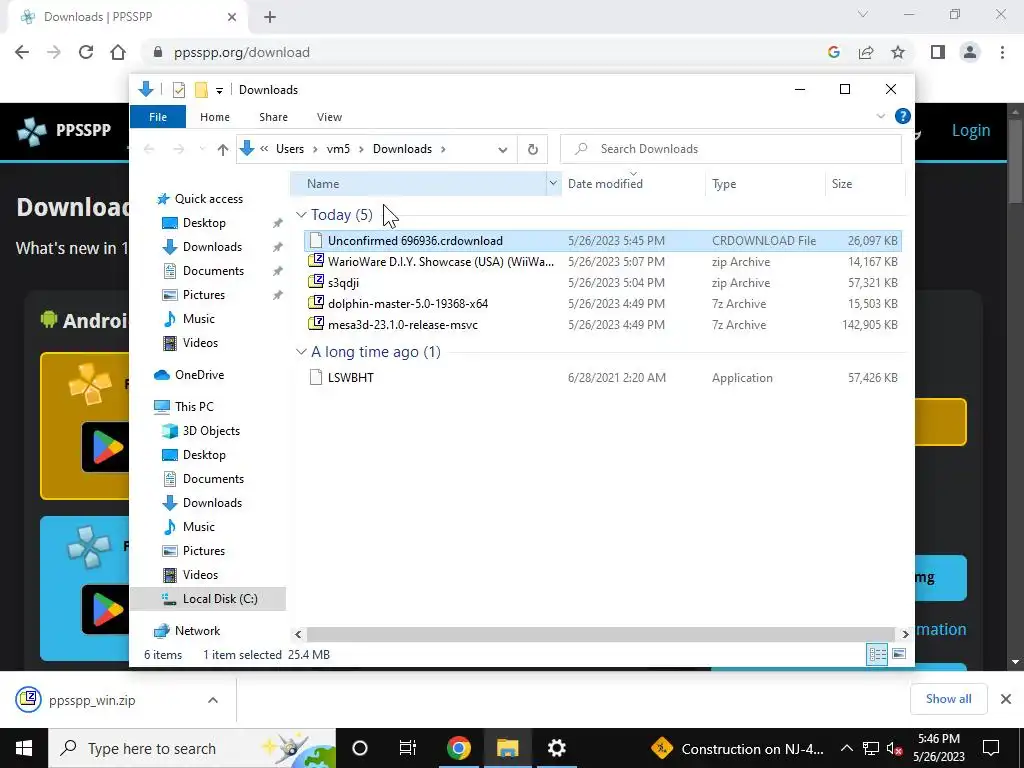Select Unconfirmed 696936.crdownload file
1024x768 pixels.
[x=602, y=240]
